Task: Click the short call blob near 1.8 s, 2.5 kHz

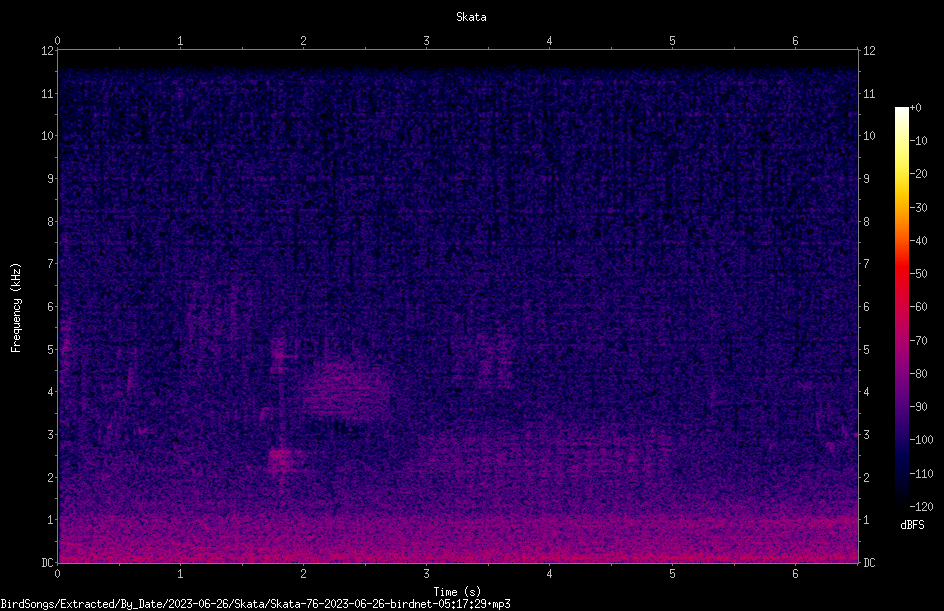Action: click(280, 459)
